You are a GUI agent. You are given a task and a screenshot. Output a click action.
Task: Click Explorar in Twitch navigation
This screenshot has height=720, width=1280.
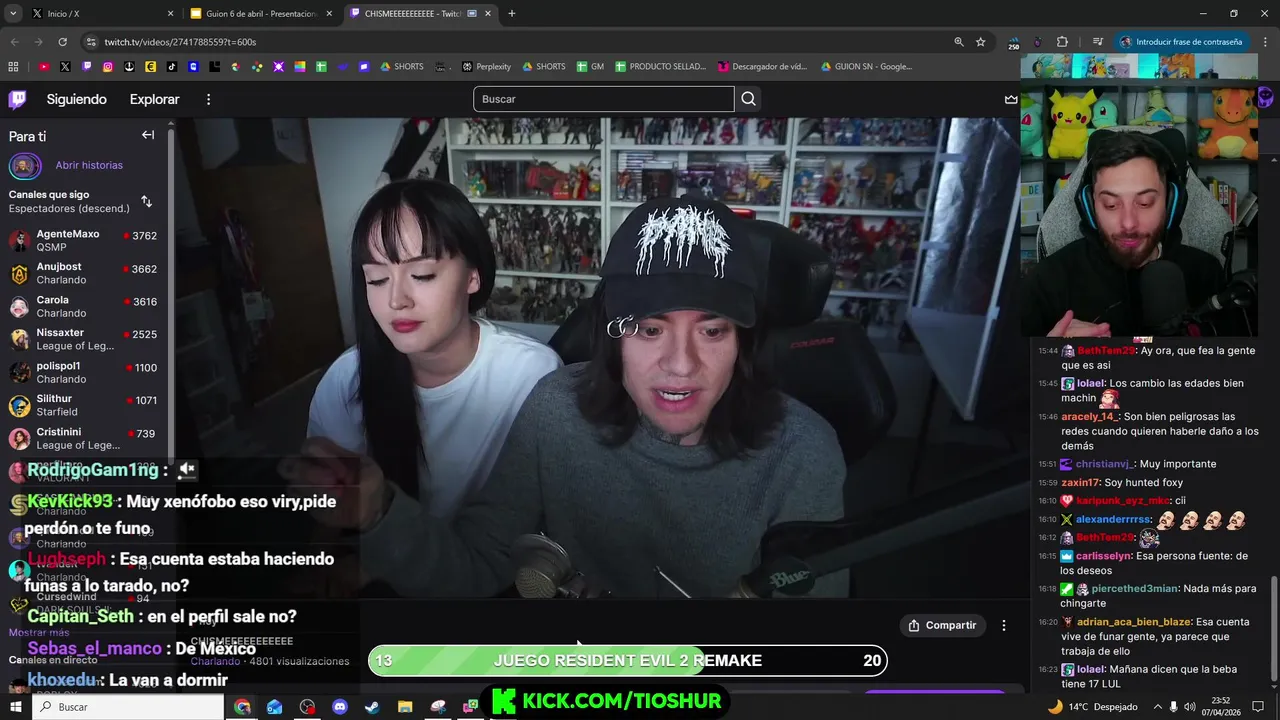coord(154,99)
